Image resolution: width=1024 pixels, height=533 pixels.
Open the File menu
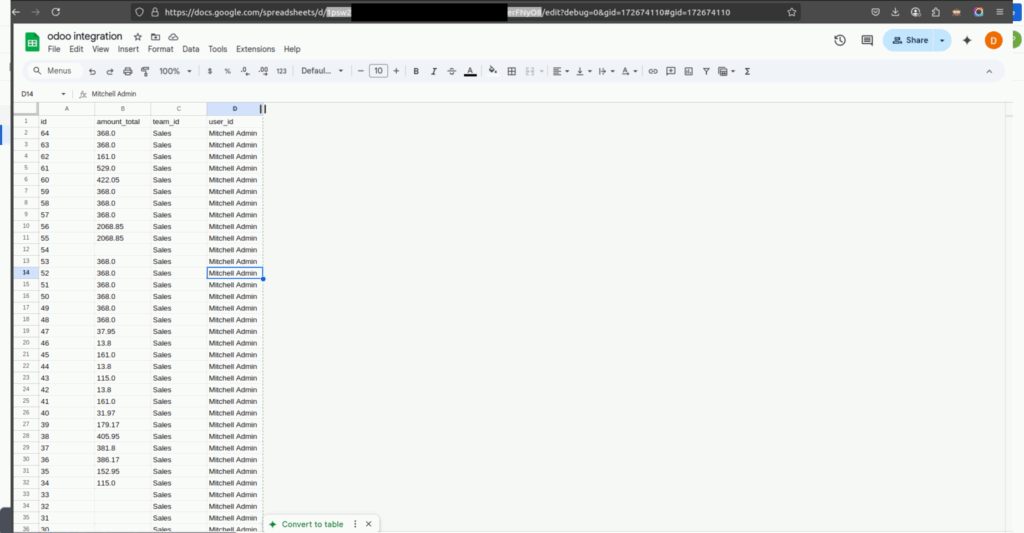[x=54, y=49]
